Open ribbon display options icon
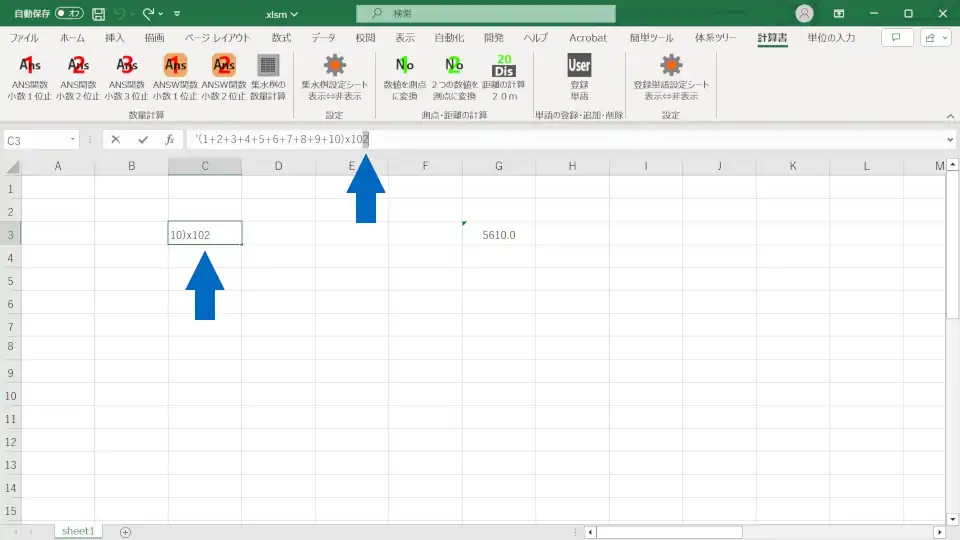 839,13
